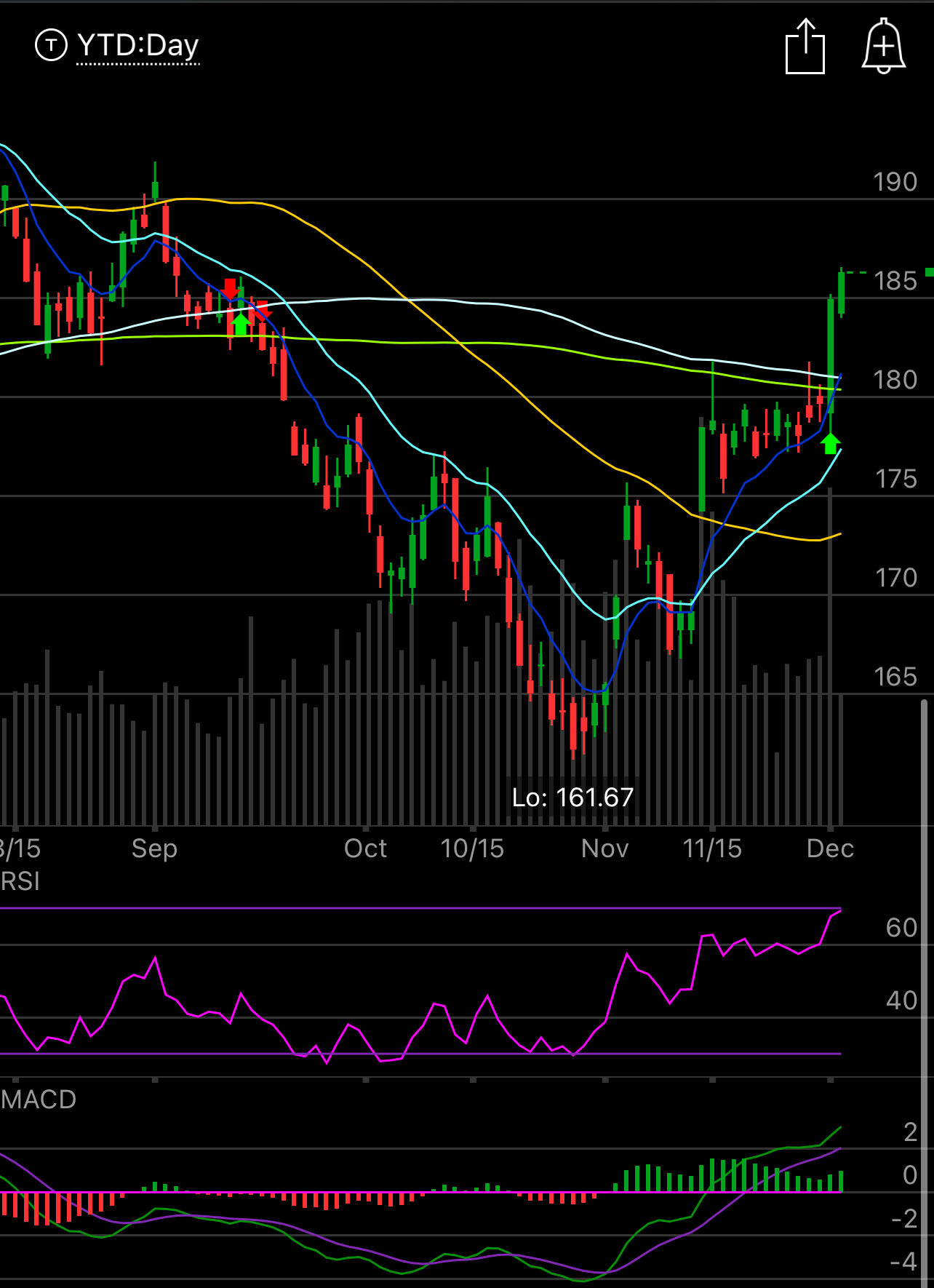
Task: Tap the tall volume bar at Dec
Action: pos(830,656)
